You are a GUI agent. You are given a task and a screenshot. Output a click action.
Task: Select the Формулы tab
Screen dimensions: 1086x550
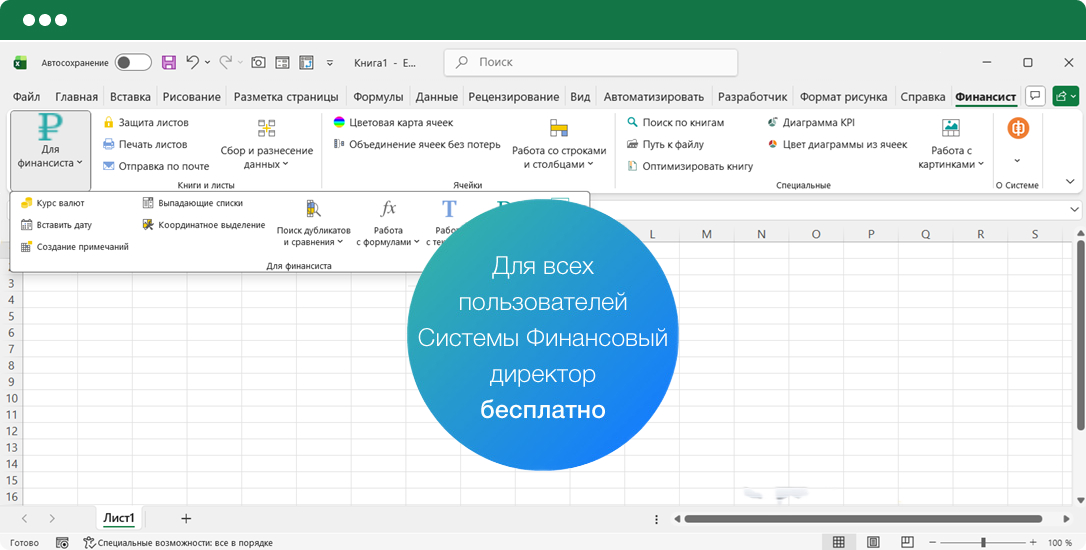coord(378,97)
